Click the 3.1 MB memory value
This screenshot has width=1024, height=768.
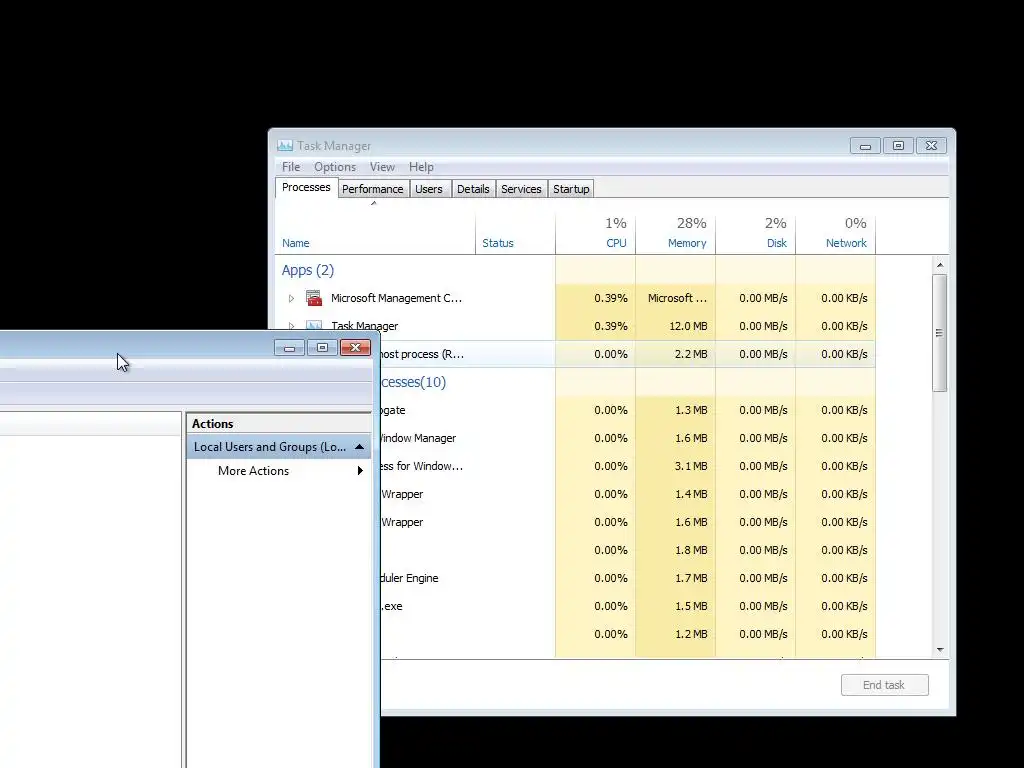691,466
